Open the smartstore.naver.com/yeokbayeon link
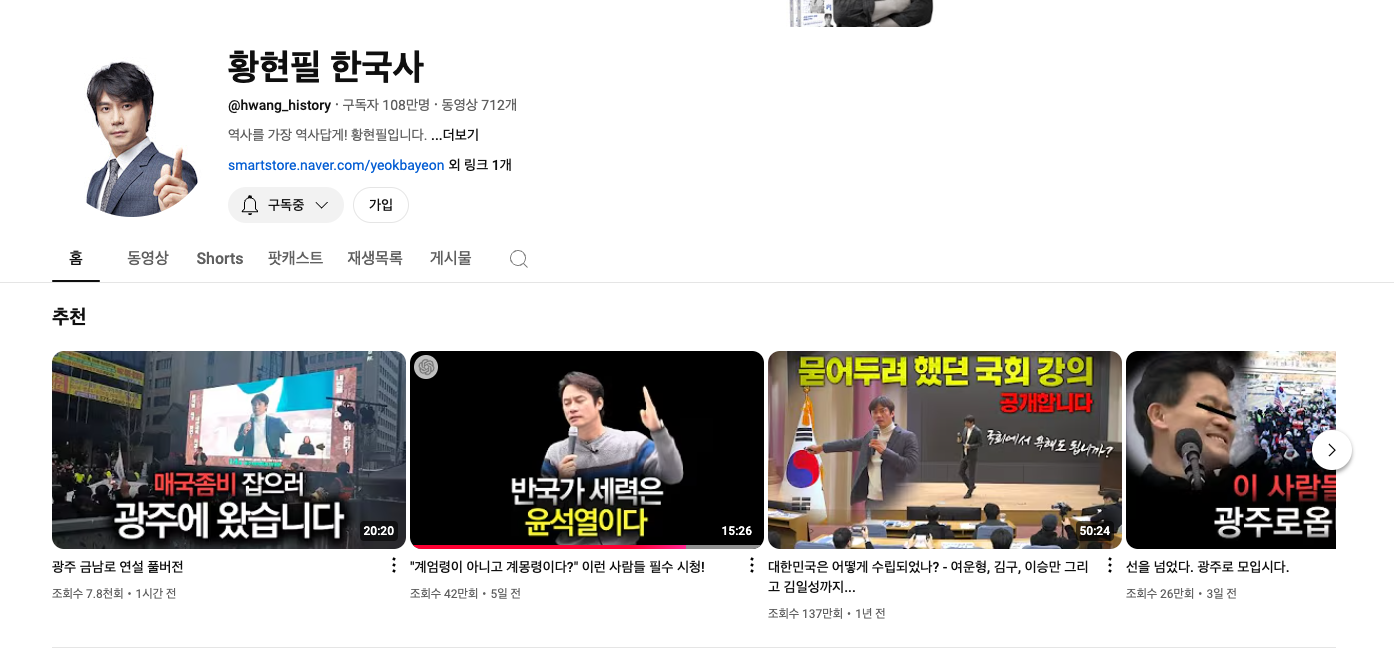Image resolution: width=1394 pixels, height=663 pixels. point(335,165)
